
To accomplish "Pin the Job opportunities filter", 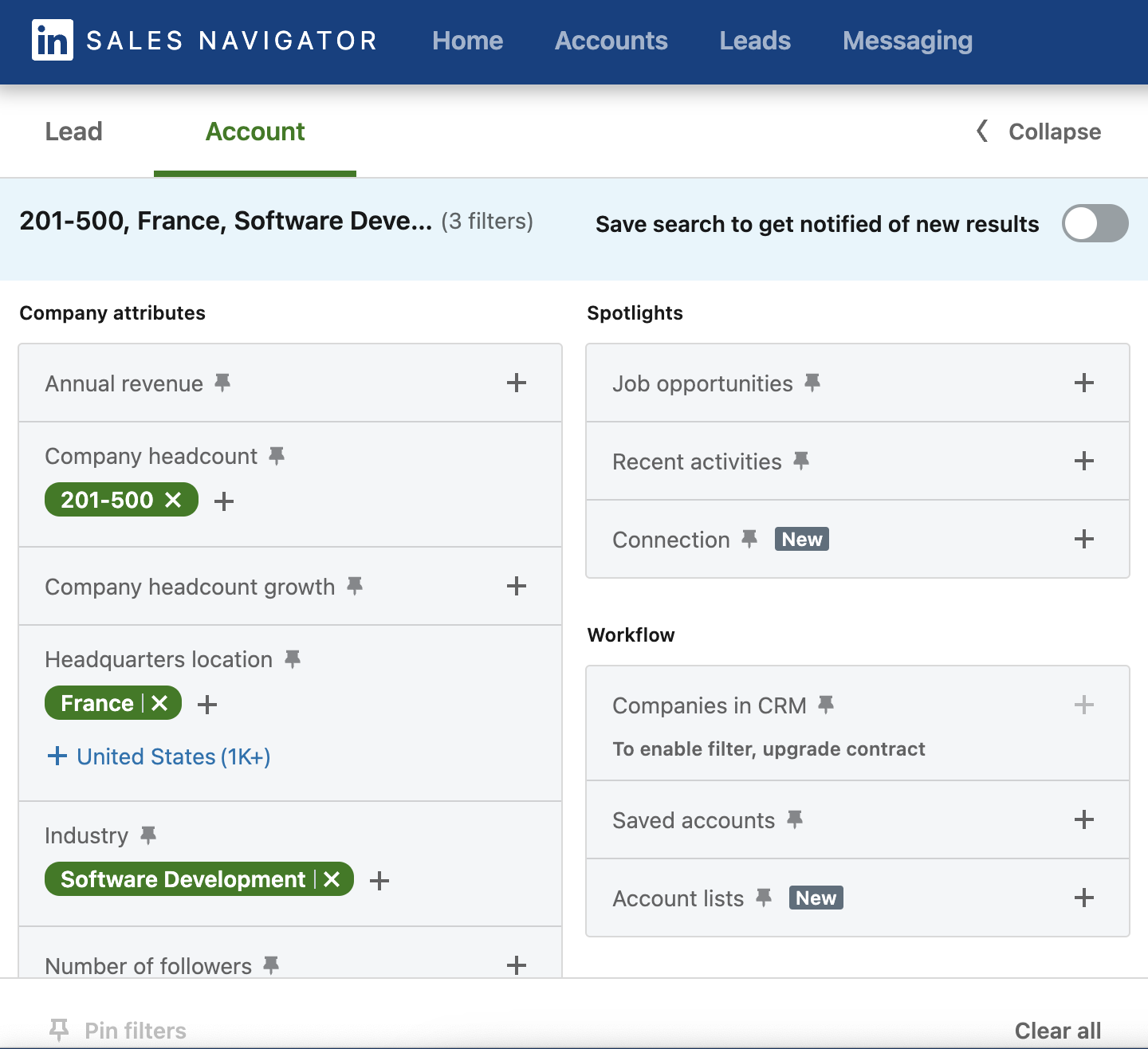I will (812, 383).
